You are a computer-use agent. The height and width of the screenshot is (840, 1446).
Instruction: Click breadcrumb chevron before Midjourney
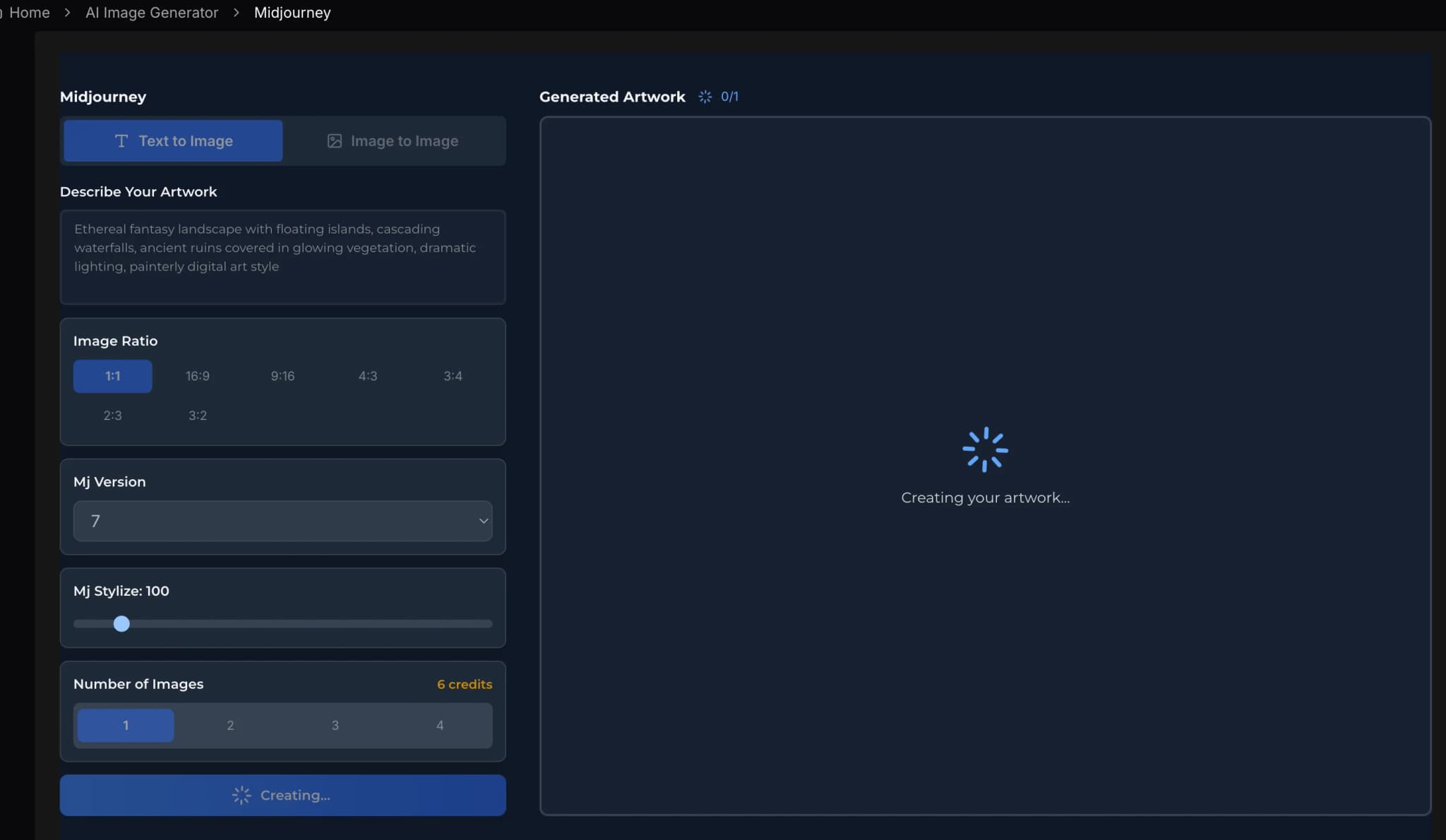(x=236, y=13)
